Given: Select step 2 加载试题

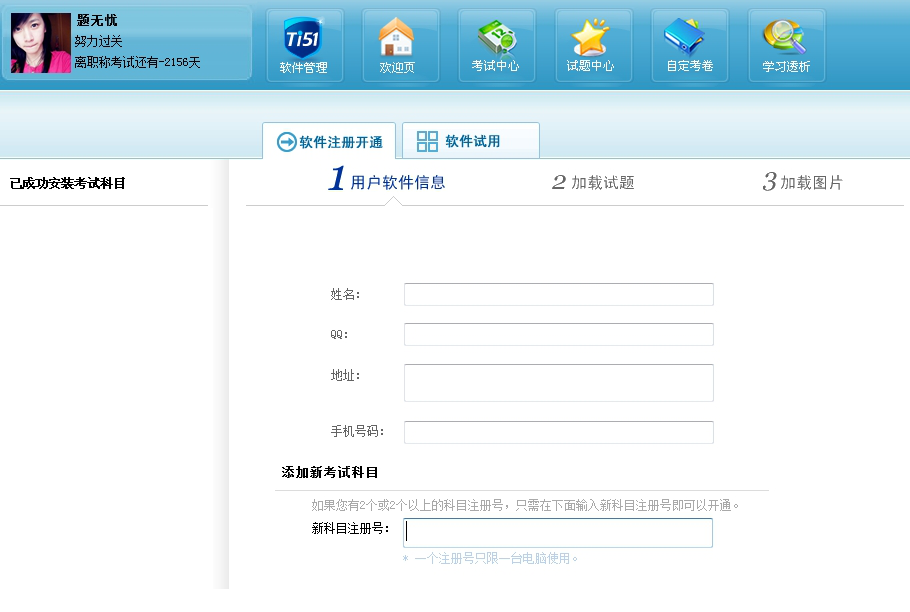Looking at the screenshot, I should [x=593, y=182].
